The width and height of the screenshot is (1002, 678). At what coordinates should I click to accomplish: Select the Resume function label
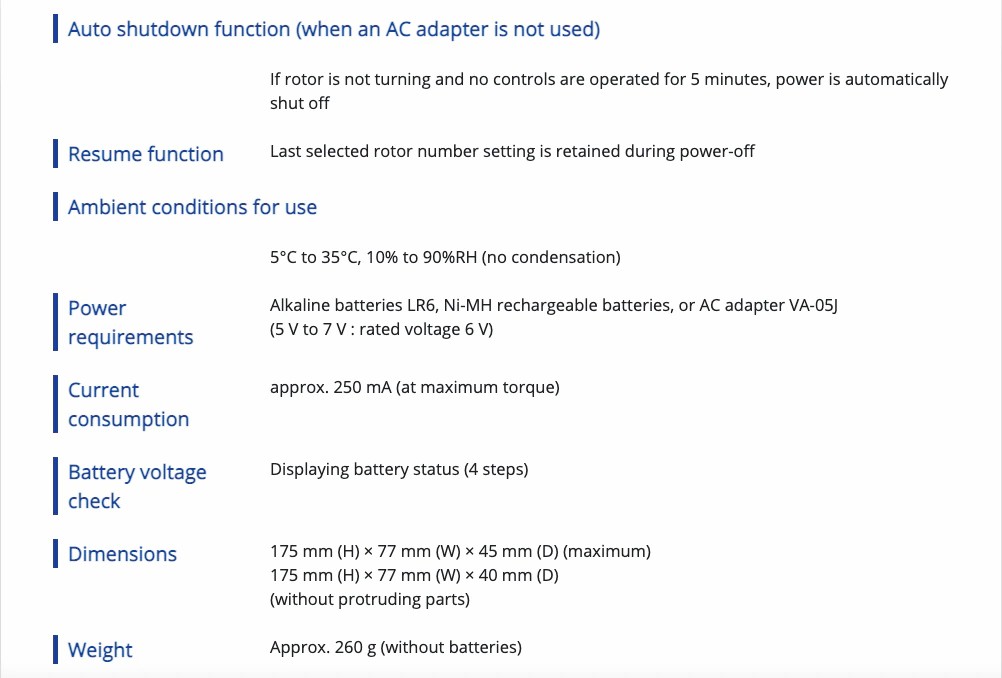[146, 154]
